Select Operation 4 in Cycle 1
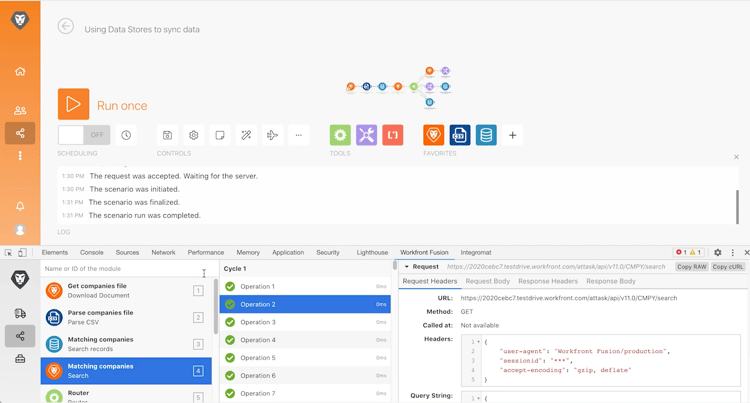 [305, 340]
